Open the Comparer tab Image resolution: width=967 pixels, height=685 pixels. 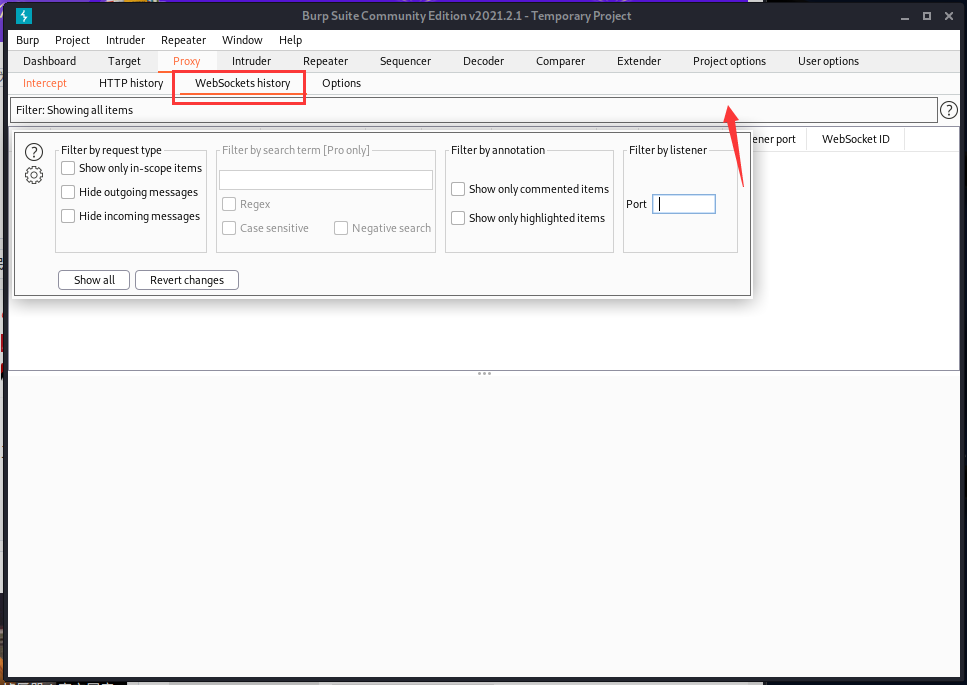pos(560,61)
